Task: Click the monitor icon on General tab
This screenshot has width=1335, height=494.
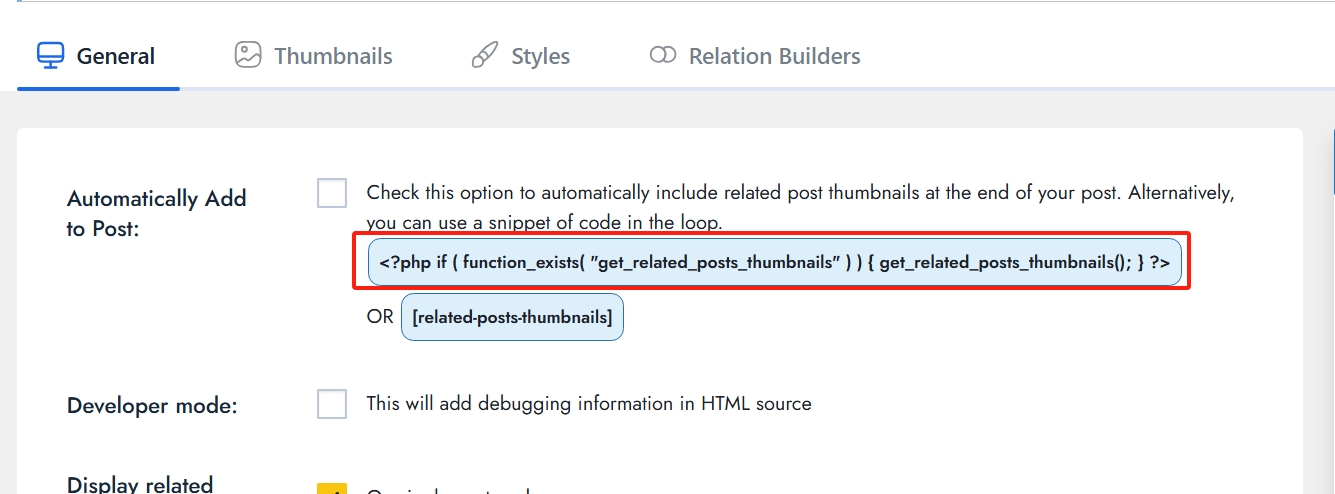Action: (50, 55)
